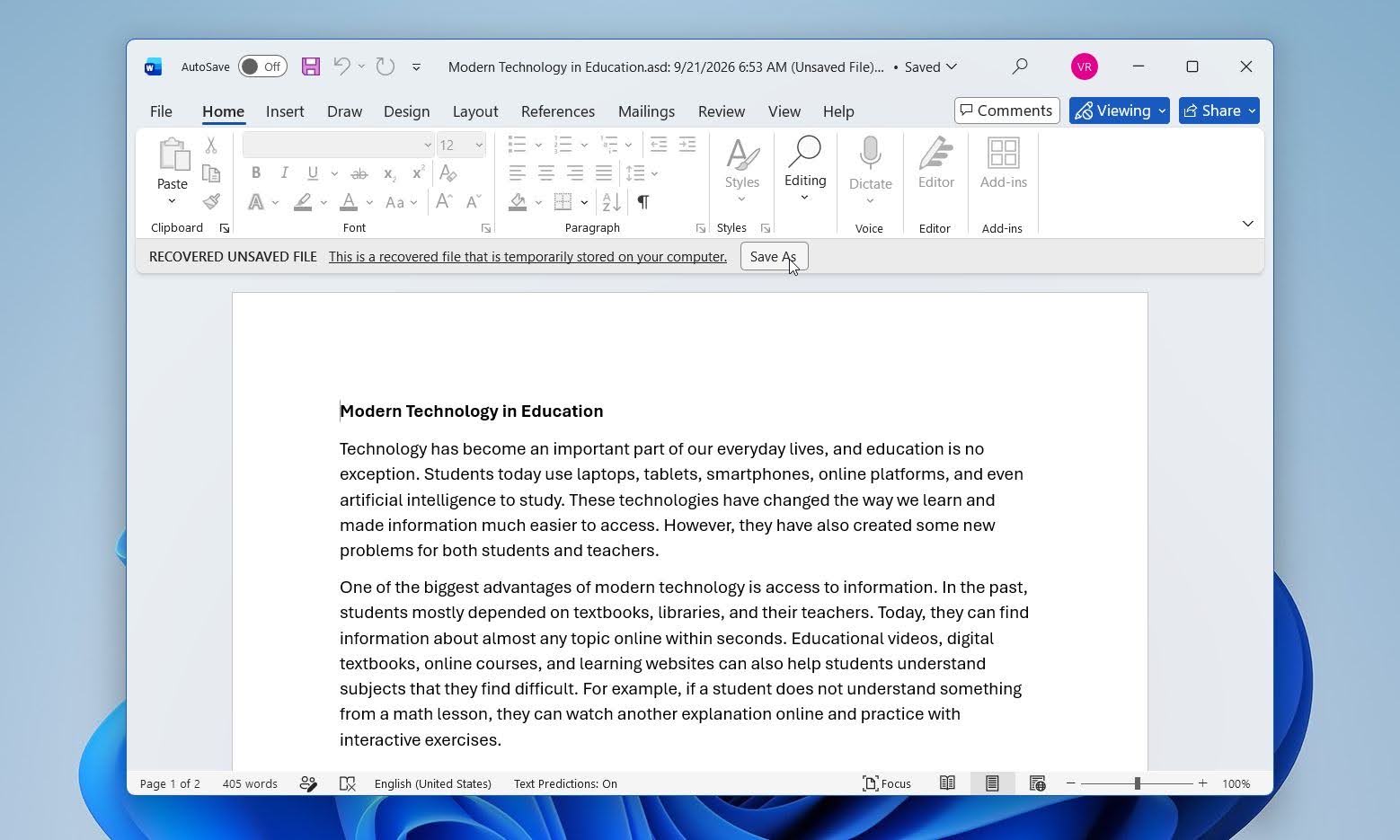Open the File menu
The width and height of the screenshot is (1400, 840).
pos(161,111)
